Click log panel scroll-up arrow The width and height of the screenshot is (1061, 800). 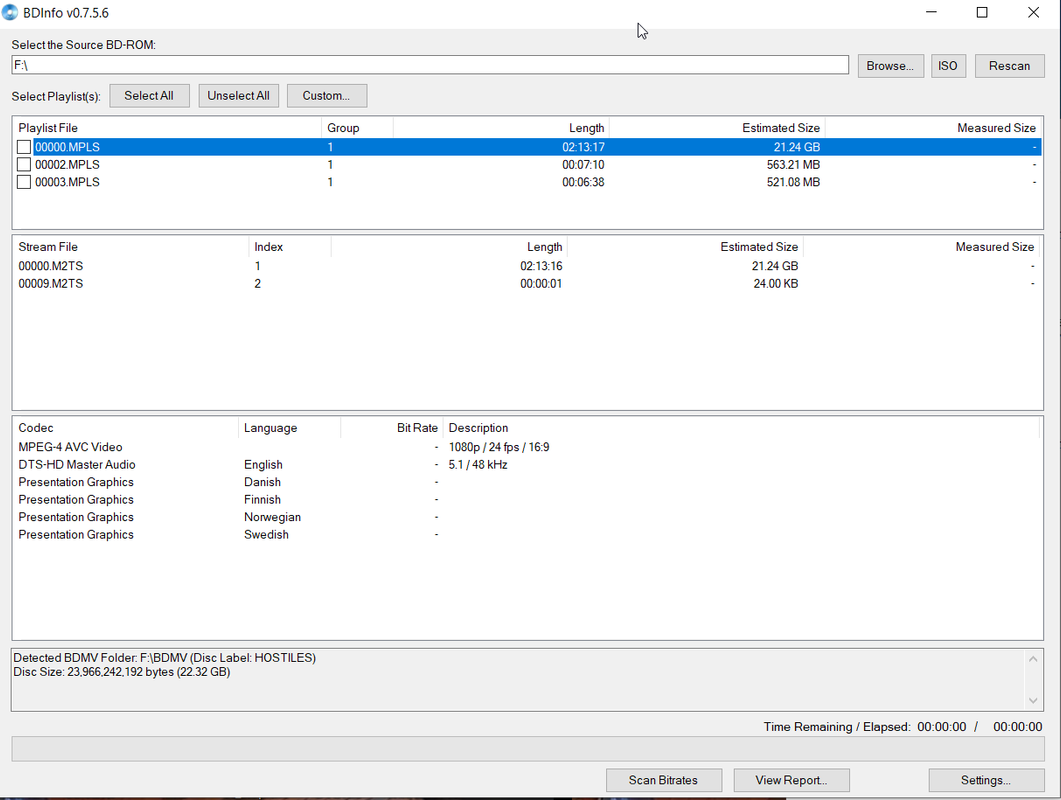[1033, 659]
